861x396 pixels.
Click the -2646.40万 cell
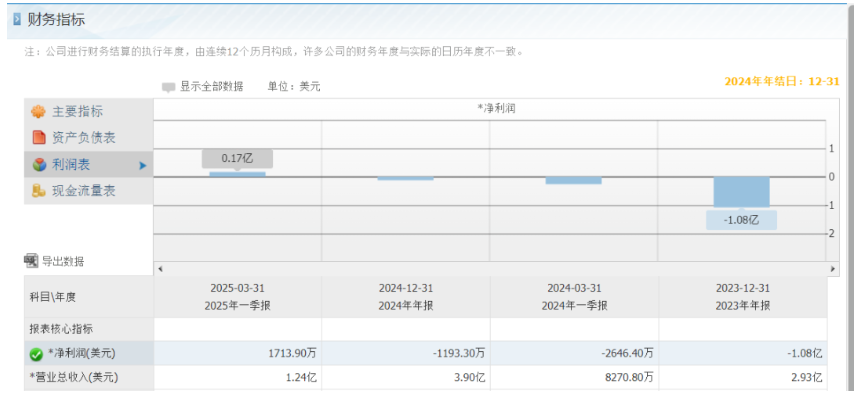pyautogui.click(x=574, y=354)
